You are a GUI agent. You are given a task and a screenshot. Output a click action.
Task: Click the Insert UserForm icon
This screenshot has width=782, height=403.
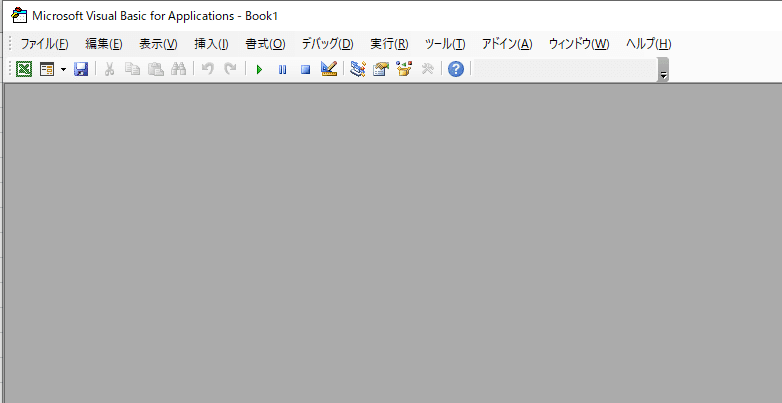click(x=47, y=69)
